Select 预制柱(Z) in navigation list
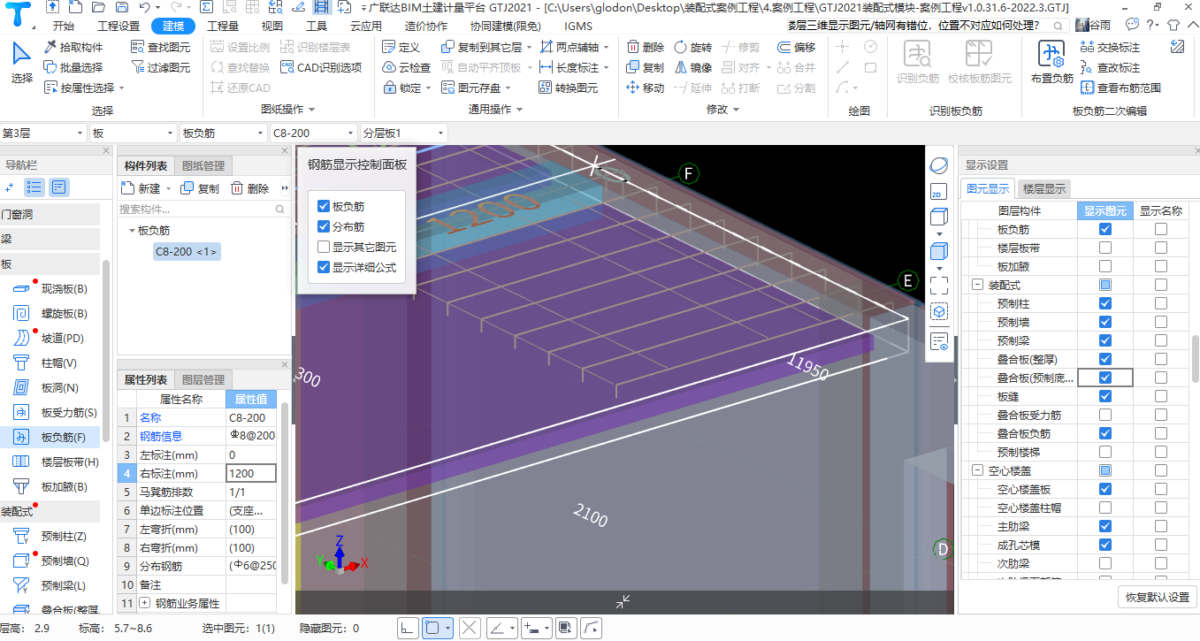Image resolution: width=1200 pixels, height=641 pixels. (x=52, y=536)
